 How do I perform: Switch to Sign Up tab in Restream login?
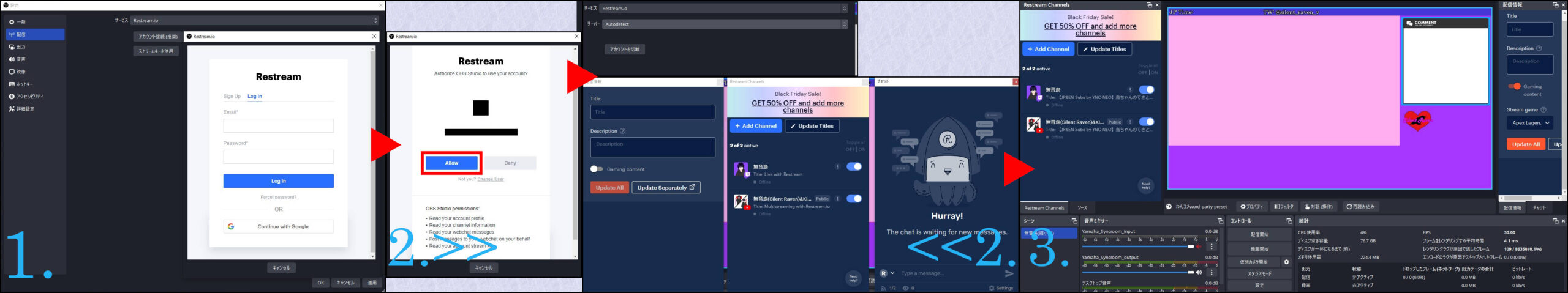click(x=232, y=96)
